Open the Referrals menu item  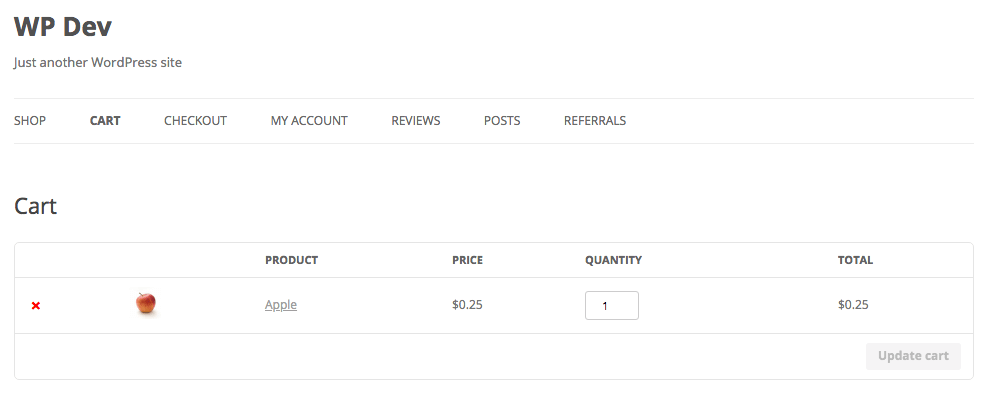595,121
